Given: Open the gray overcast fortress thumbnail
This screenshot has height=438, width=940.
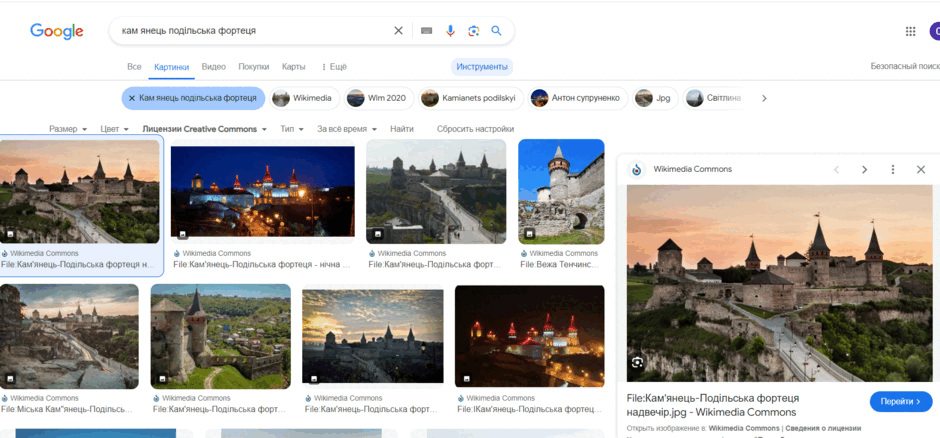Looking at the screenshot, I should click(x=436, y=192).
